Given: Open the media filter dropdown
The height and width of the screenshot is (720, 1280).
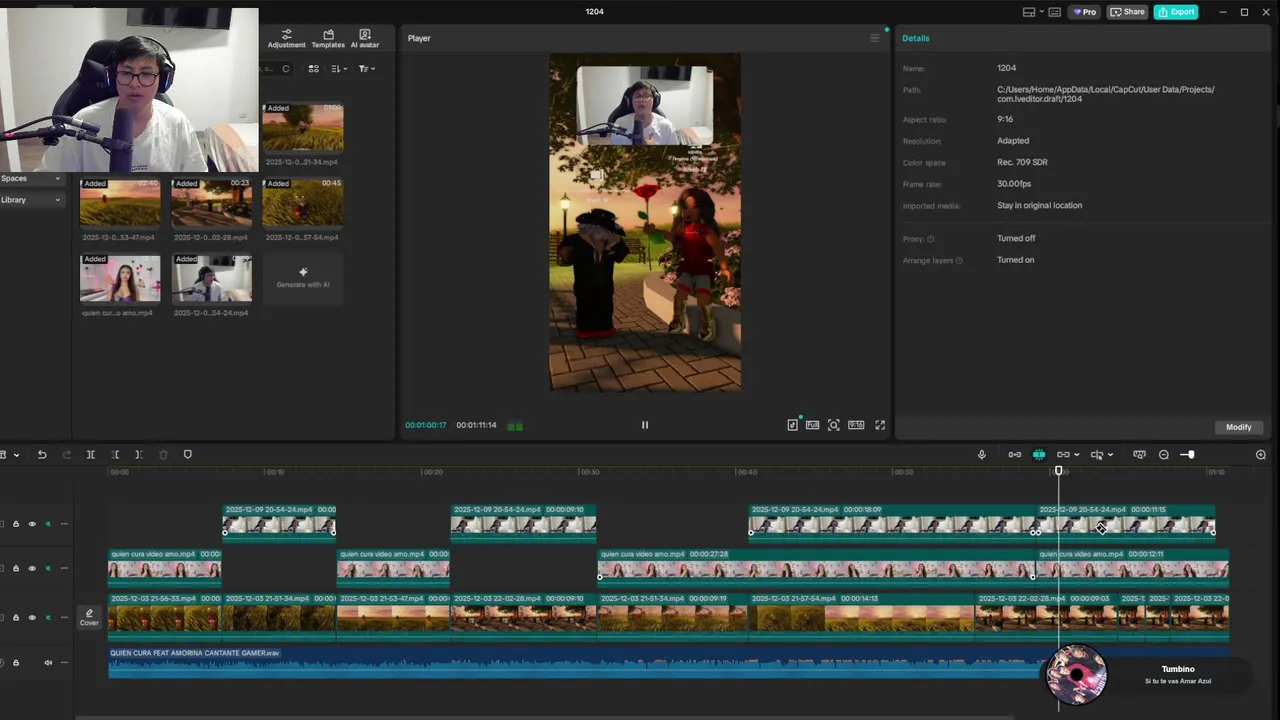Looking at the screenshot, I should (367, 69).
